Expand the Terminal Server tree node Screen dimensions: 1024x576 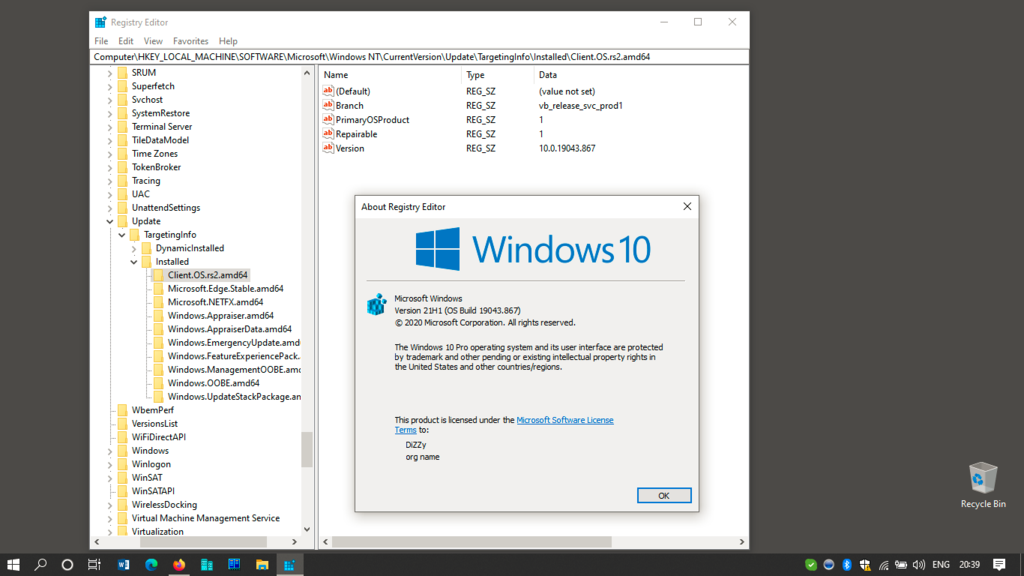tap(110, 127)
